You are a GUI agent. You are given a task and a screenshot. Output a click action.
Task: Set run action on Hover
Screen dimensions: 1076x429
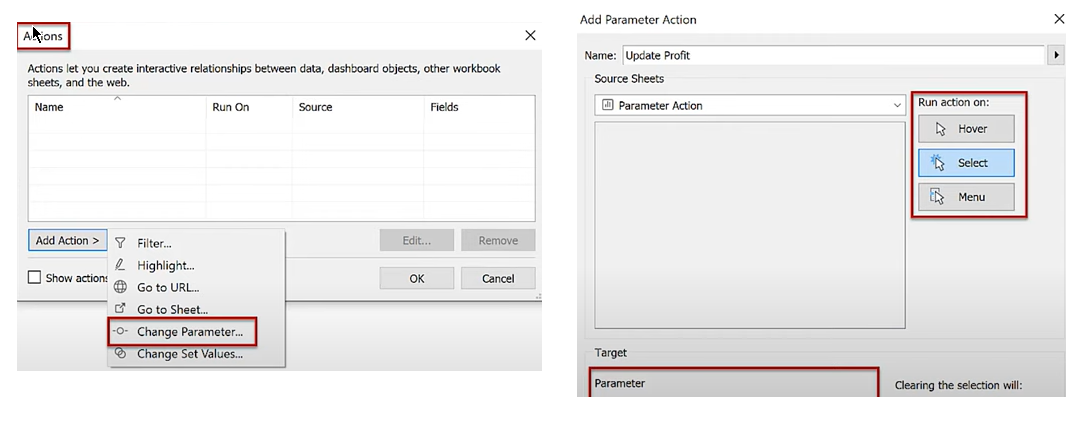click(x=966, y=129)
